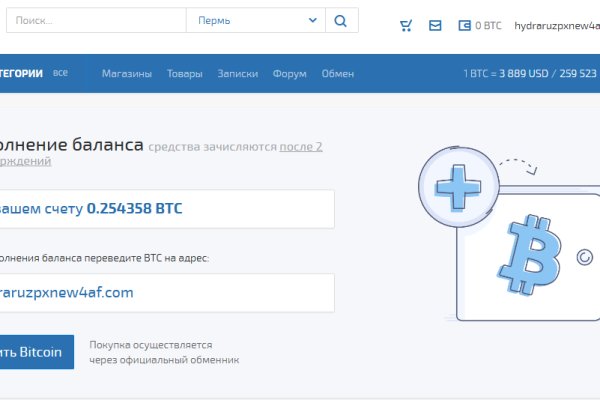Screen dimensions: 600x400
Task: Click the magnifier search button
Action: point(341,21)
